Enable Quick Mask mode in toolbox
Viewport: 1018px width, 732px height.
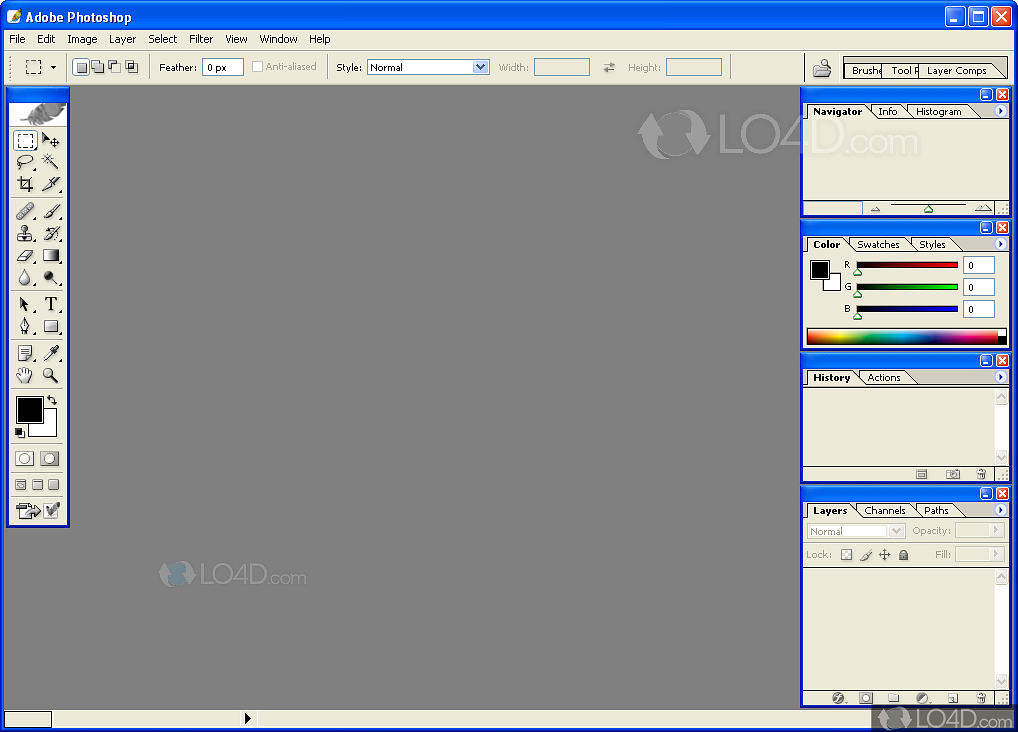click(49, 459)
